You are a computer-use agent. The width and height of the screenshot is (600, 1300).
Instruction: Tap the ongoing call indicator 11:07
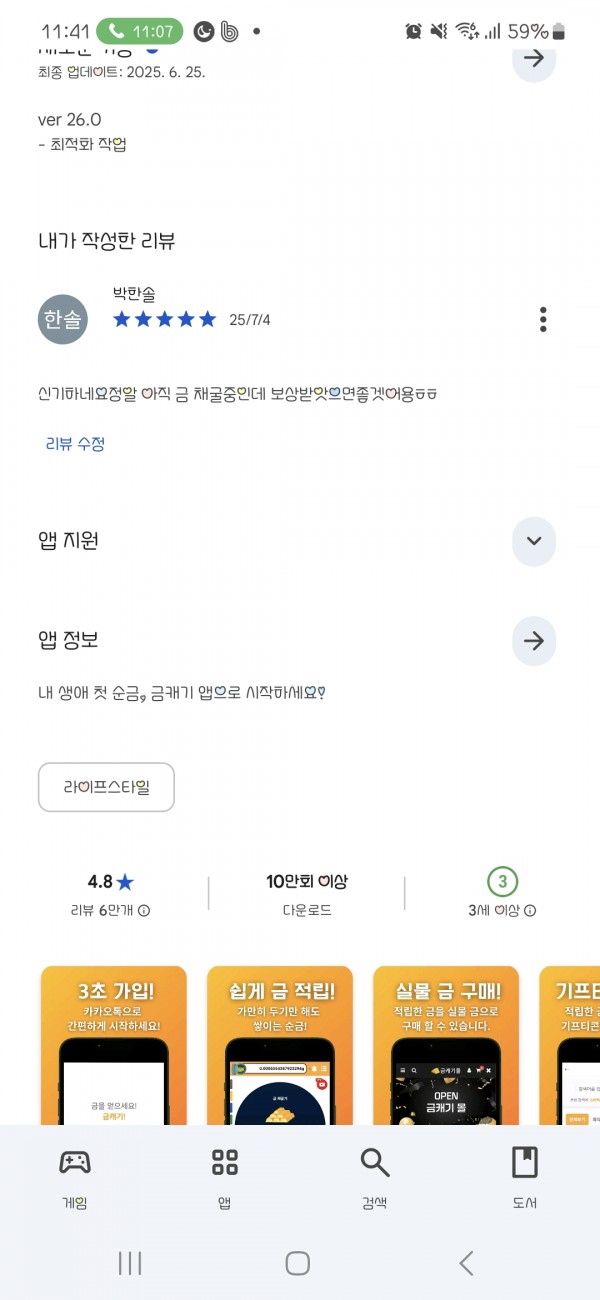point(140,32)
